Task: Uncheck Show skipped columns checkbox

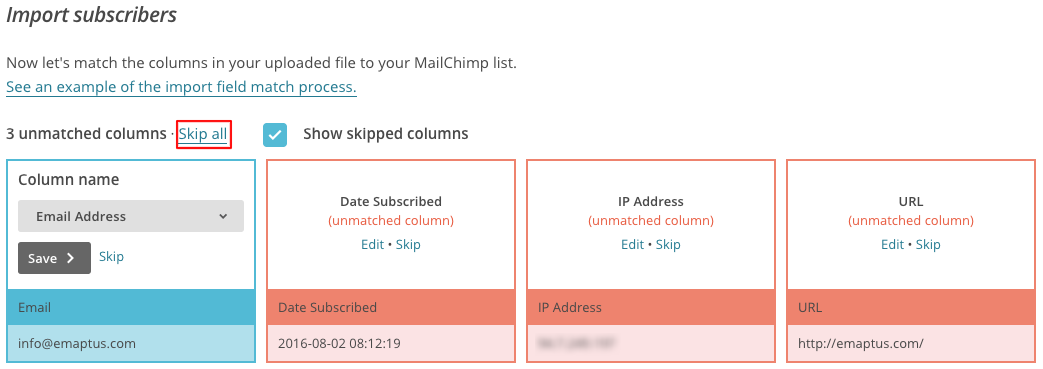Action: click(275, 134)
